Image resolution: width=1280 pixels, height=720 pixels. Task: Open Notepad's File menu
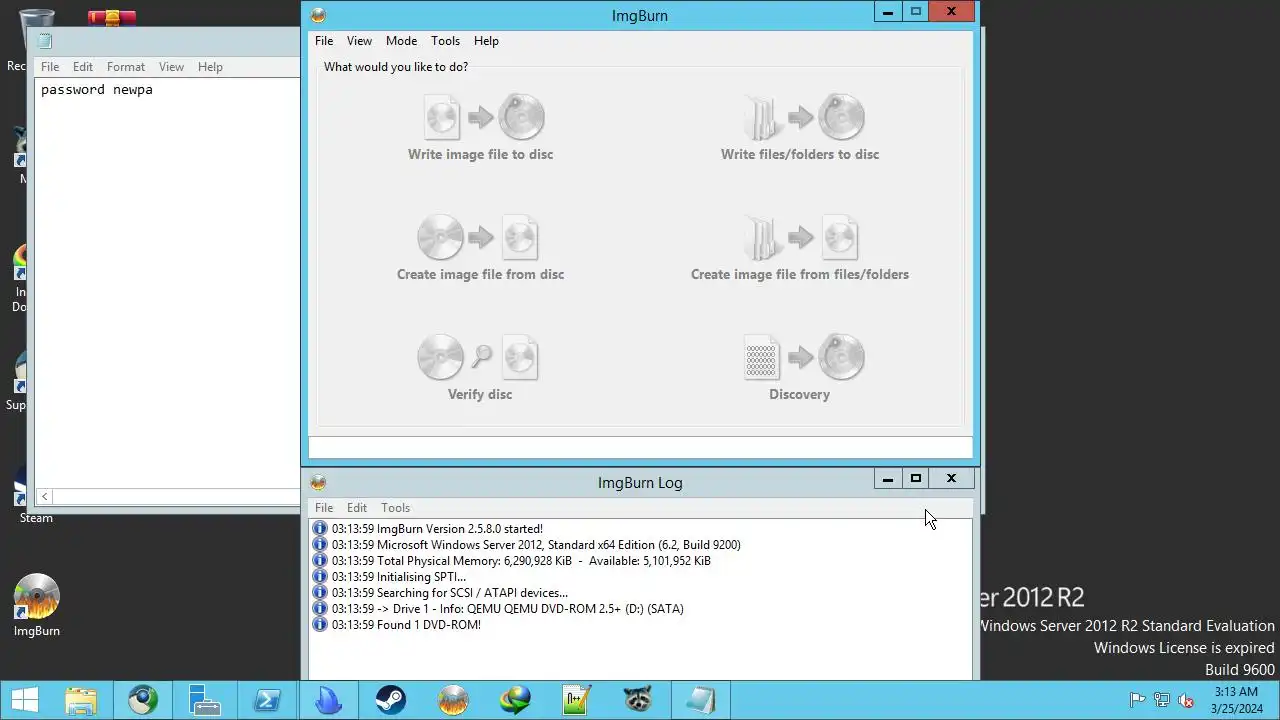click(50, 67)
